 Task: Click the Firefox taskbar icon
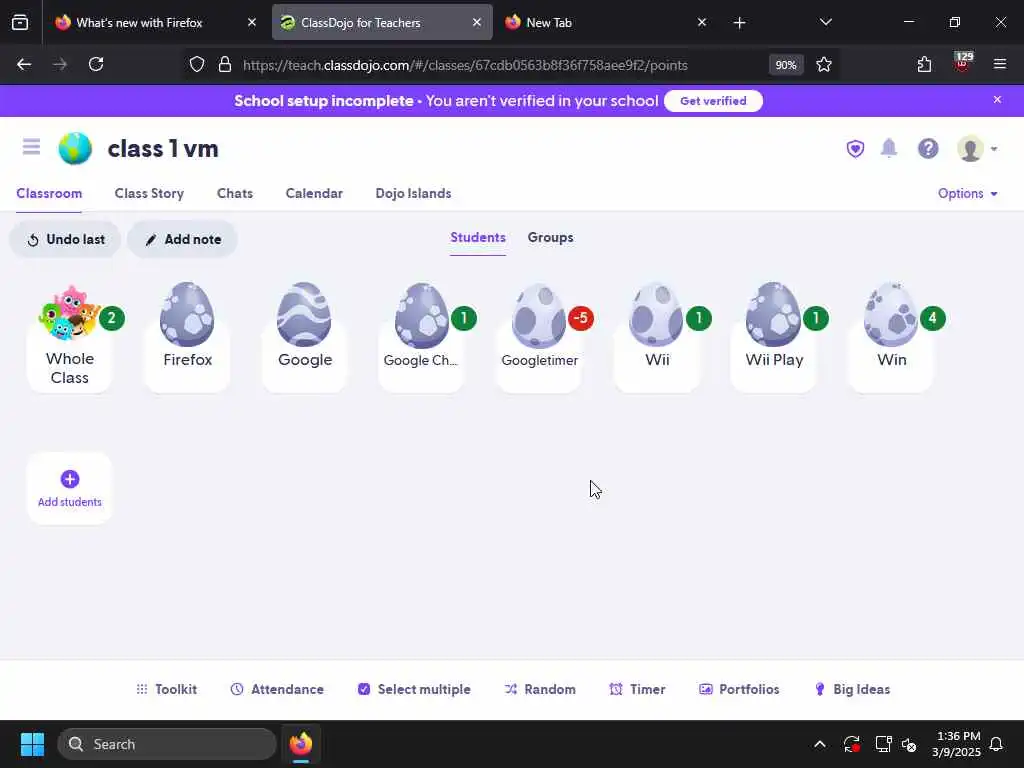(300, 744)
